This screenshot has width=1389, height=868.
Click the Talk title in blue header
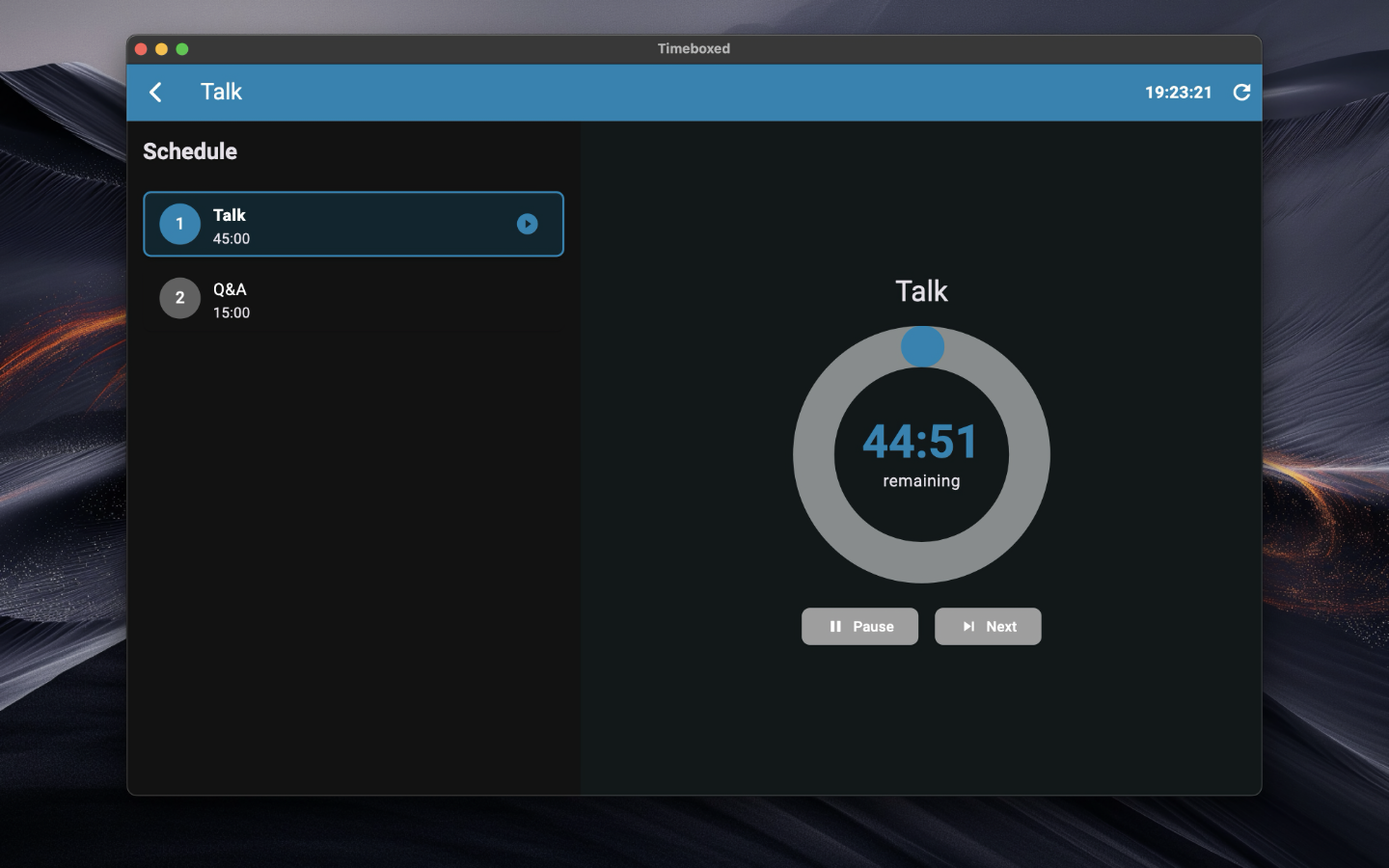221,93
